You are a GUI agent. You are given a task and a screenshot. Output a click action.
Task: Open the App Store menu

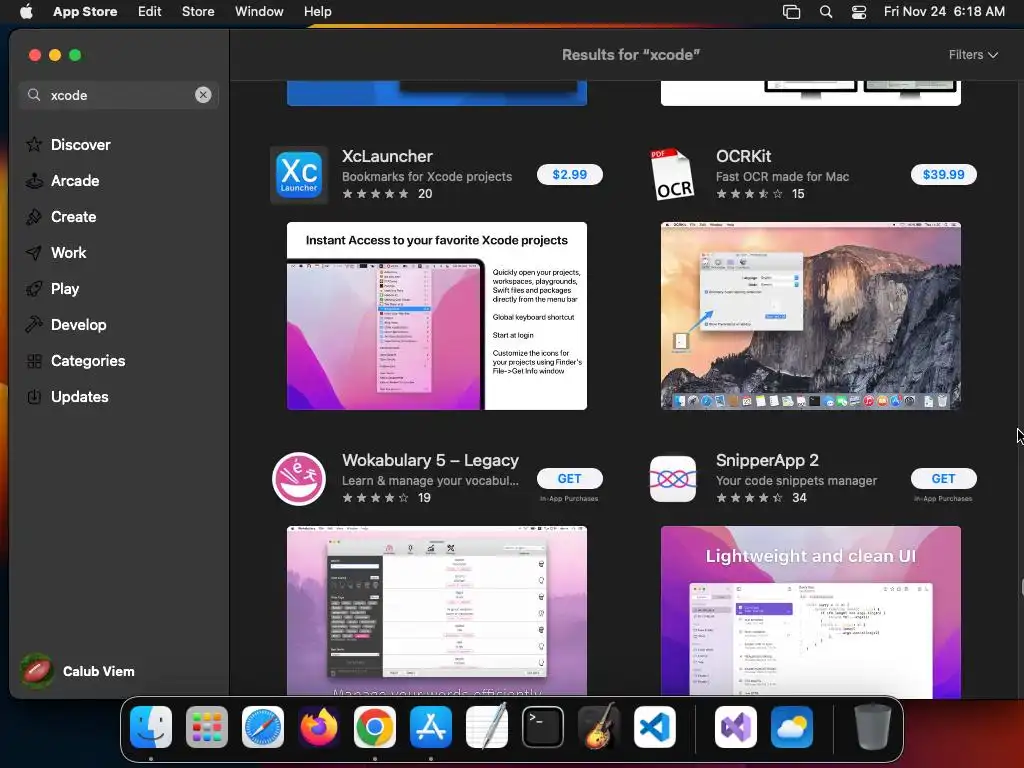coord(85,11)
